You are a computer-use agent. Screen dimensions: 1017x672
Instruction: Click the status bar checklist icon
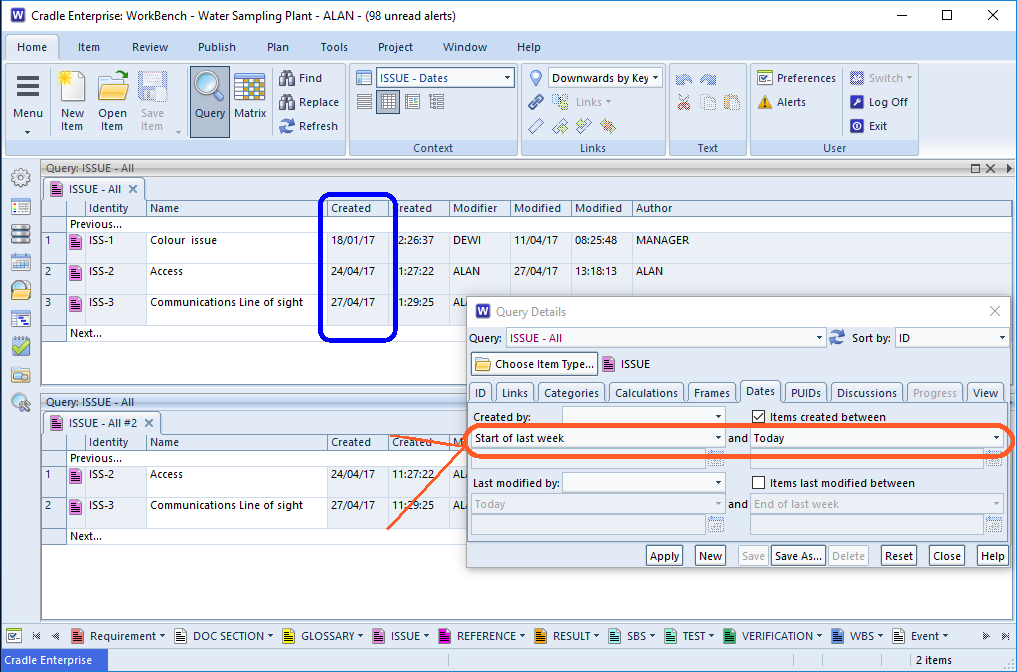tap(14, 636)
